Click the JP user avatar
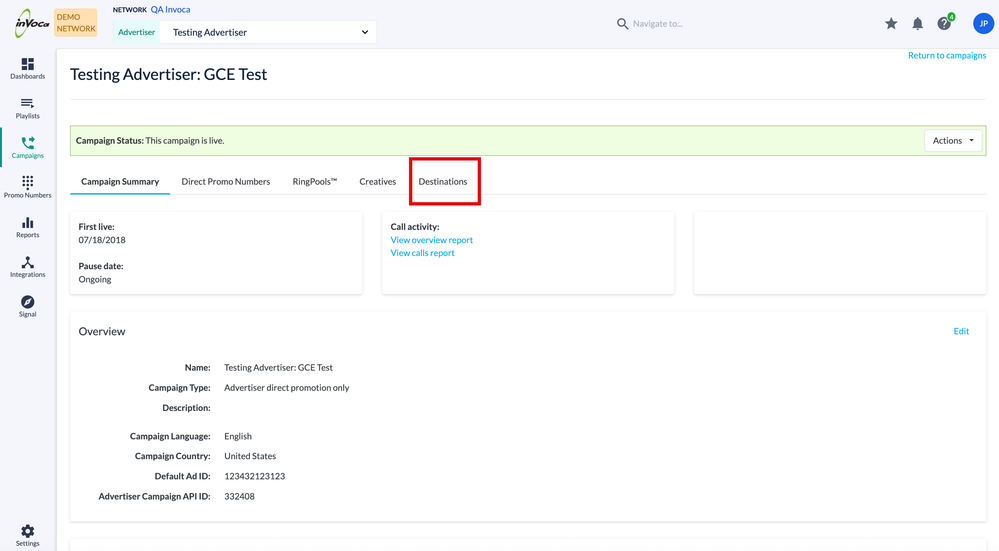This screenshot has height=551, width=999. click(982, 24)
